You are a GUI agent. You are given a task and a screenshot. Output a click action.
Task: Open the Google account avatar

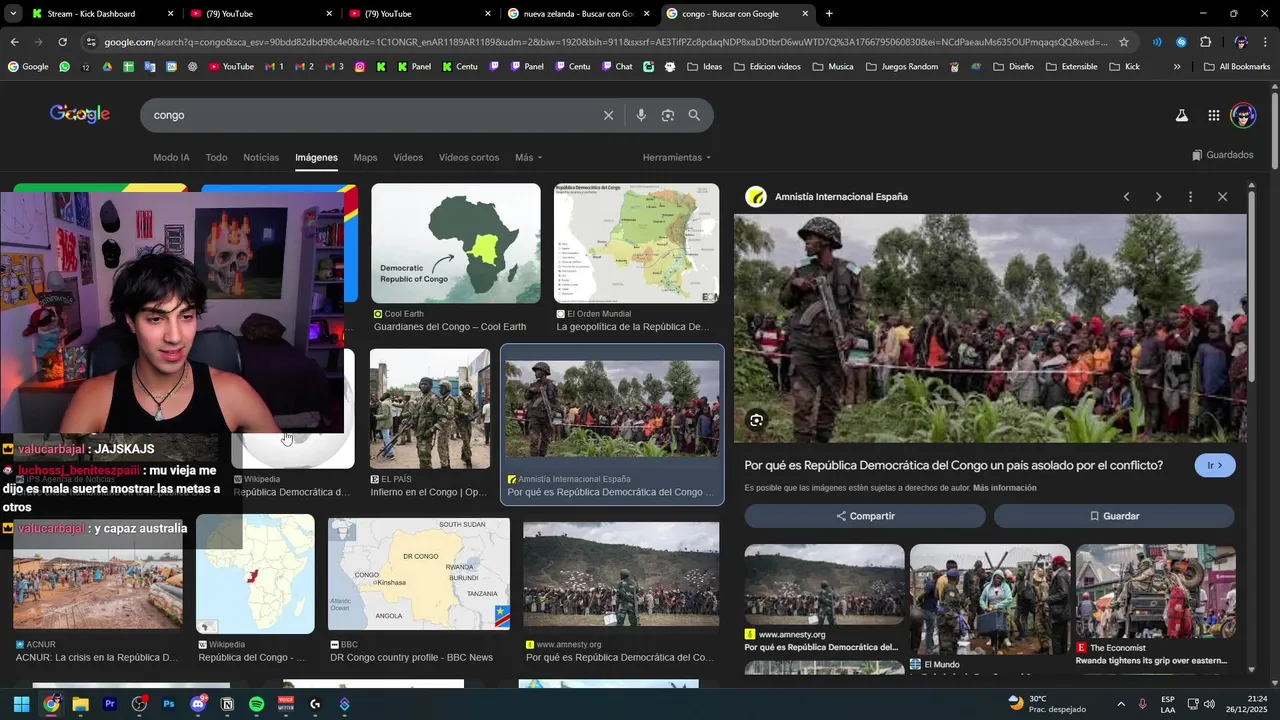tap(1243, 115)
